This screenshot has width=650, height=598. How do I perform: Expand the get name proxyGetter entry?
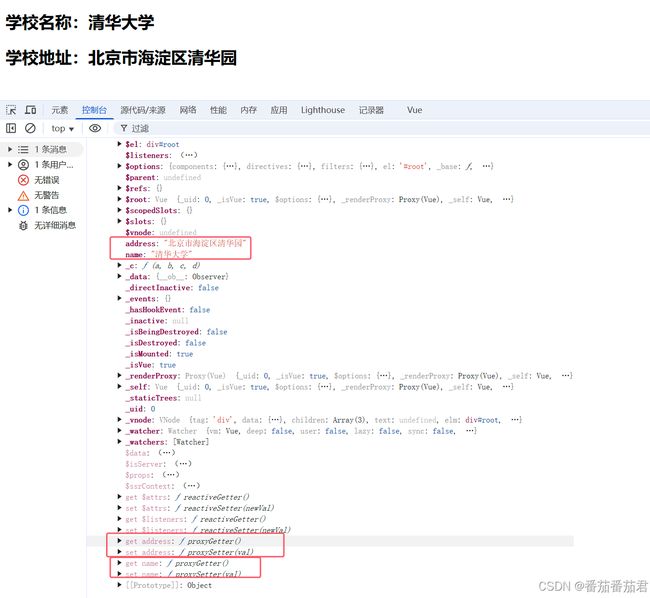(x=119, y=563)
